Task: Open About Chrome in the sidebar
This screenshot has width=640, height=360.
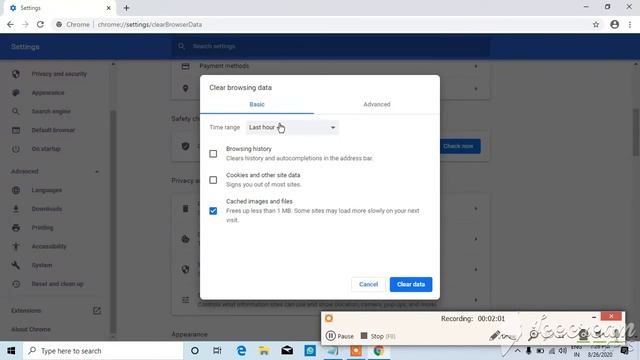Action: [x=31, y=329]
